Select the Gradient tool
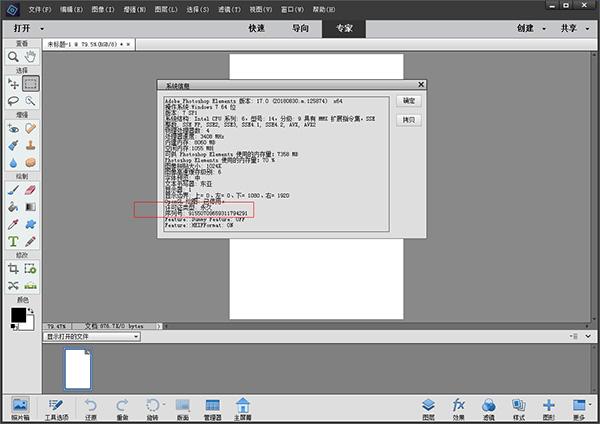This screenshot has height=424, width=600. (30, 207)
